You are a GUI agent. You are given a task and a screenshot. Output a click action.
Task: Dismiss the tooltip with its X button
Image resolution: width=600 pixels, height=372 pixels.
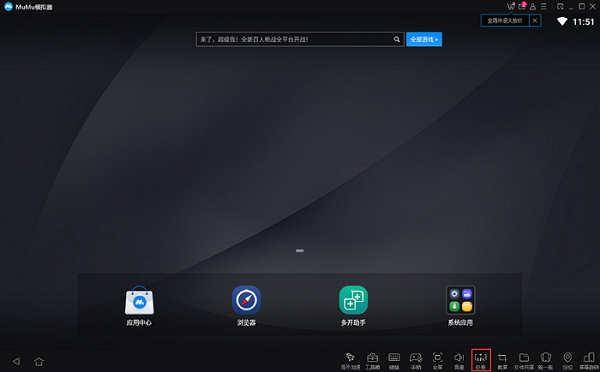535,21
